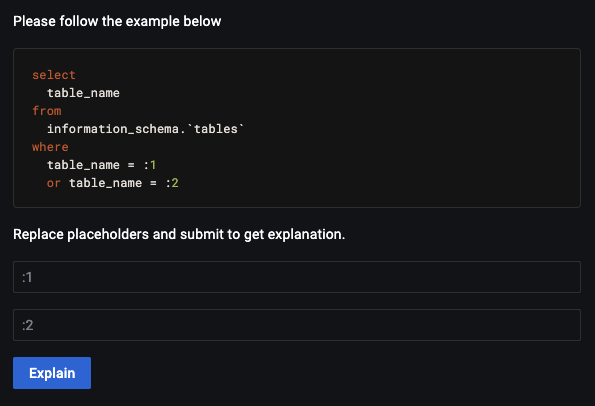Click the :1 placeholder input field
This screenshot has width=595, height=406.
297,277
